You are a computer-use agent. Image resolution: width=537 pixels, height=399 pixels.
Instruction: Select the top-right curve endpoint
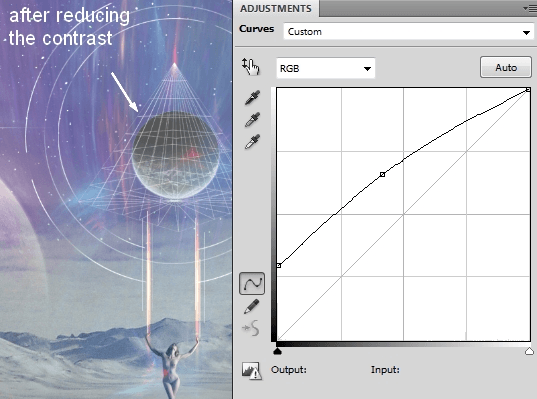click(x=528, y=90)
